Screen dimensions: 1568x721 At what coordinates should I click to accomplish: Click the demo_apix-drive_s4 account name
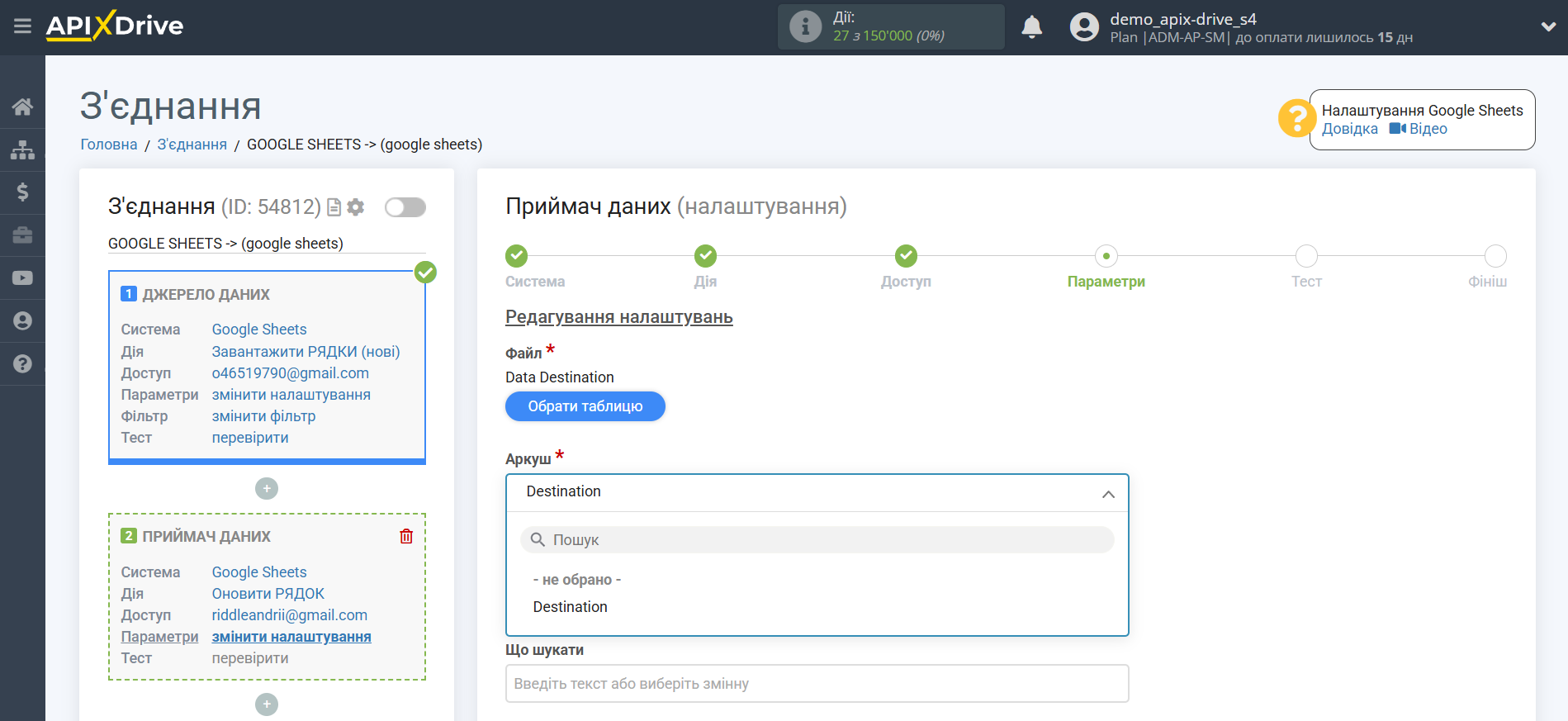click(x=1182, y=19)
